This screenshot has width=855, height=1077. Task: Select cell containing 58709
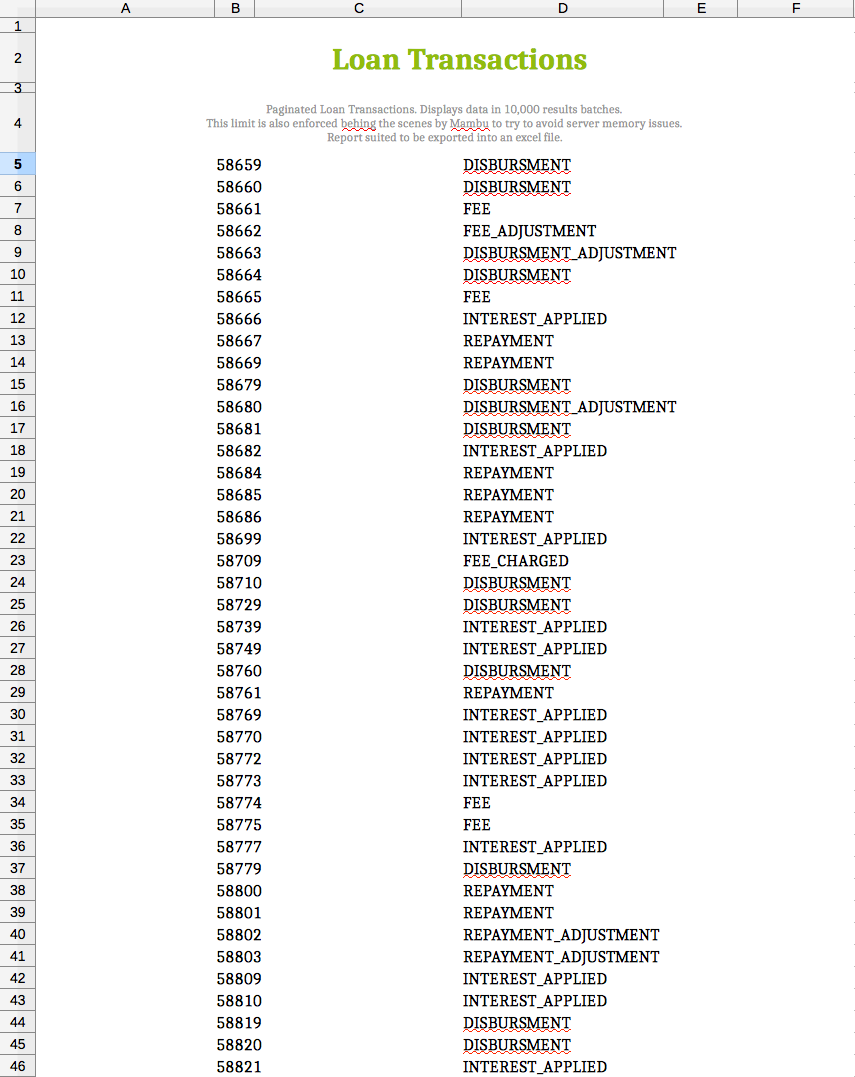click(235, 560)
